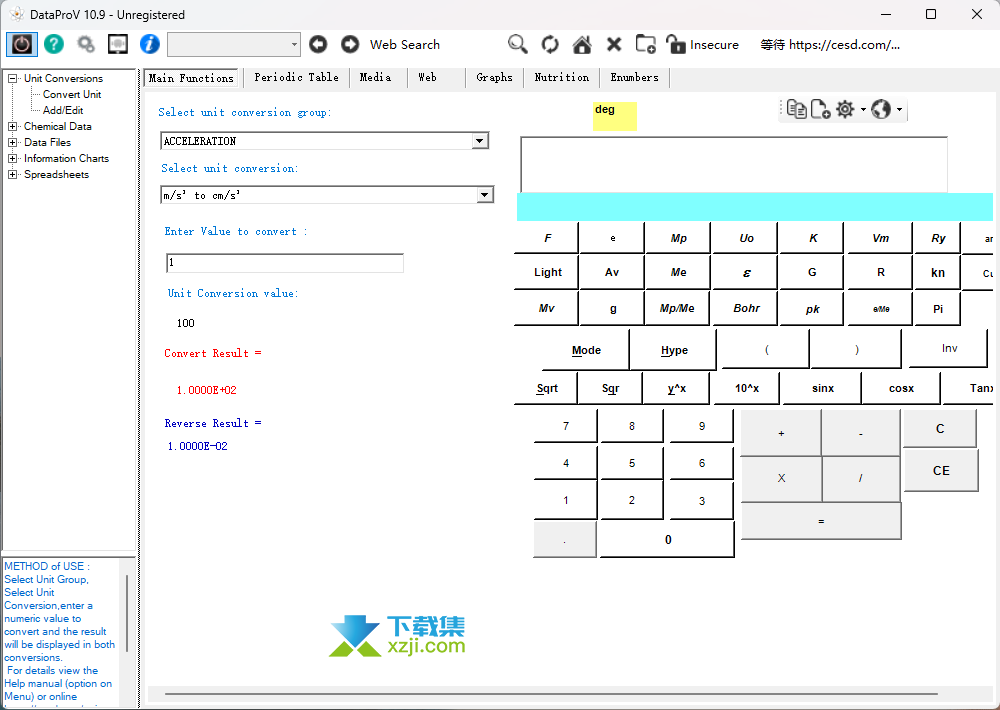Expand the Data Files tree node
Image resolution: width=1000 pixels, height=710 pixels.
12,142
